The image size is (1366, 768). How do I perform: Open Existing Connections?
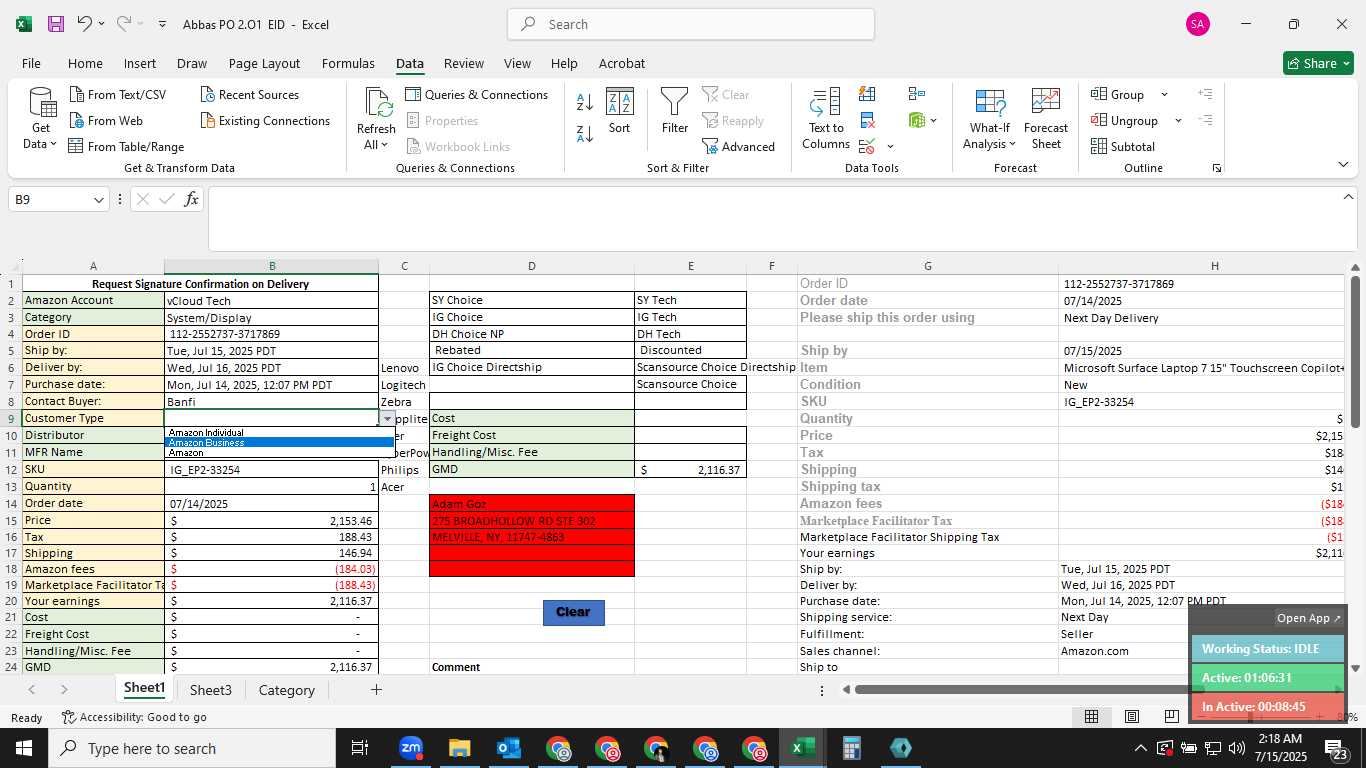(x=265, y=120)
